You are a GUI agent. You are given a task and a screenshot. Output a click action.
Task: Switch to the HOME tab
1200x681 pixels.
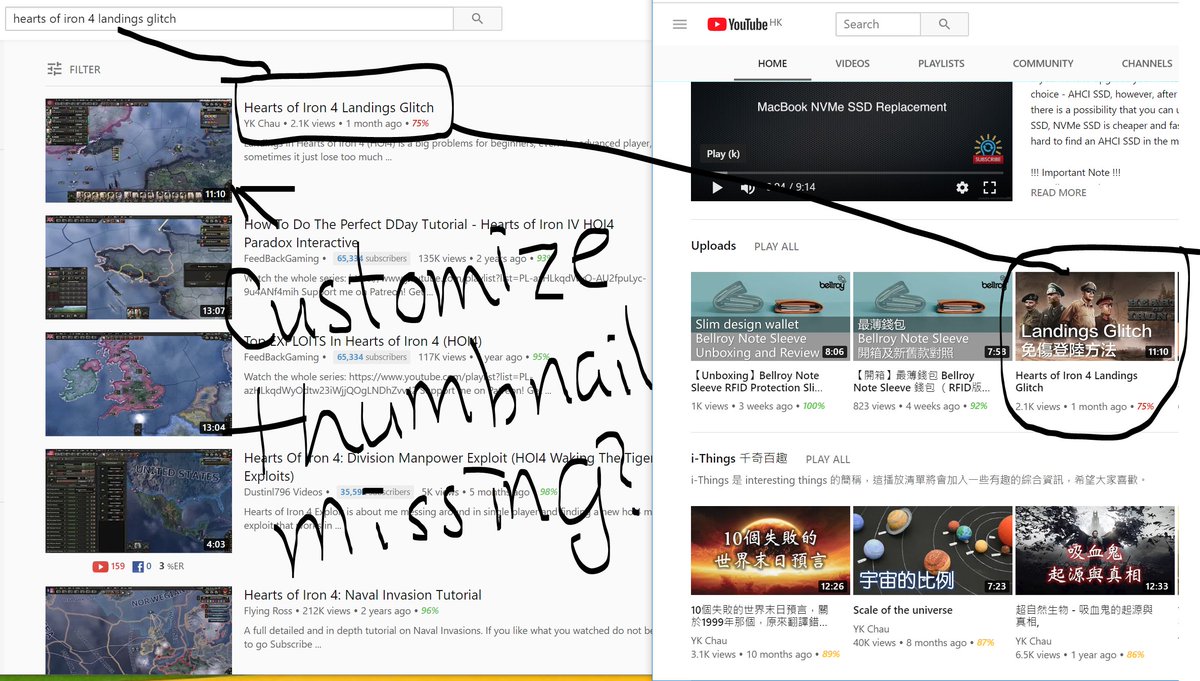coord(772,63)
